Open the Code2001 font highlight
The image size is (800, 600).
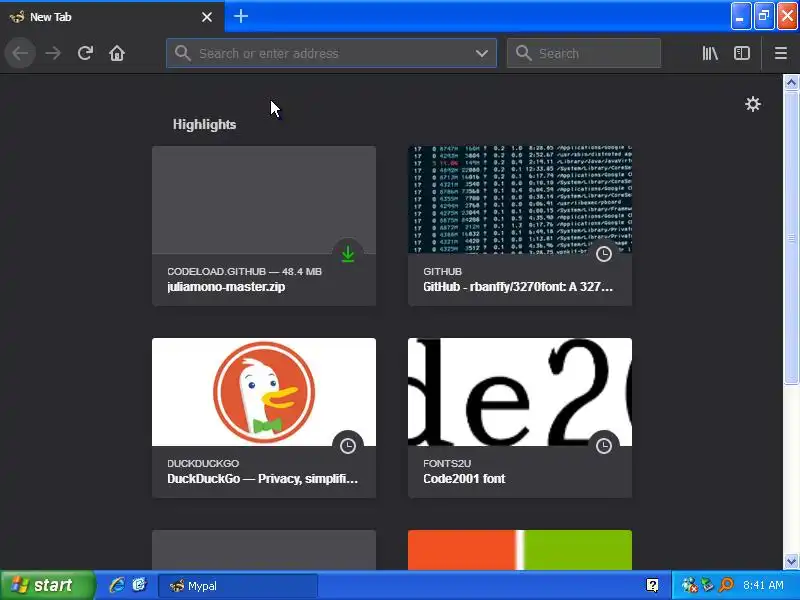pos(520,418)
